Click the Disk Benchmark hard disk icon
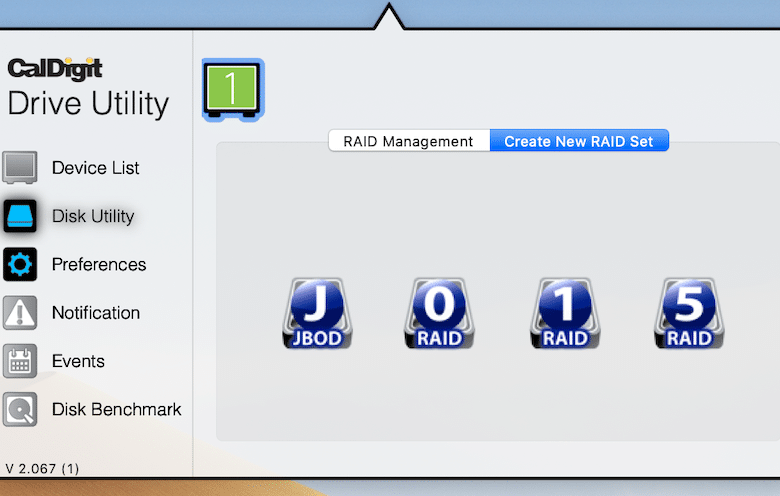 point(20,409)
